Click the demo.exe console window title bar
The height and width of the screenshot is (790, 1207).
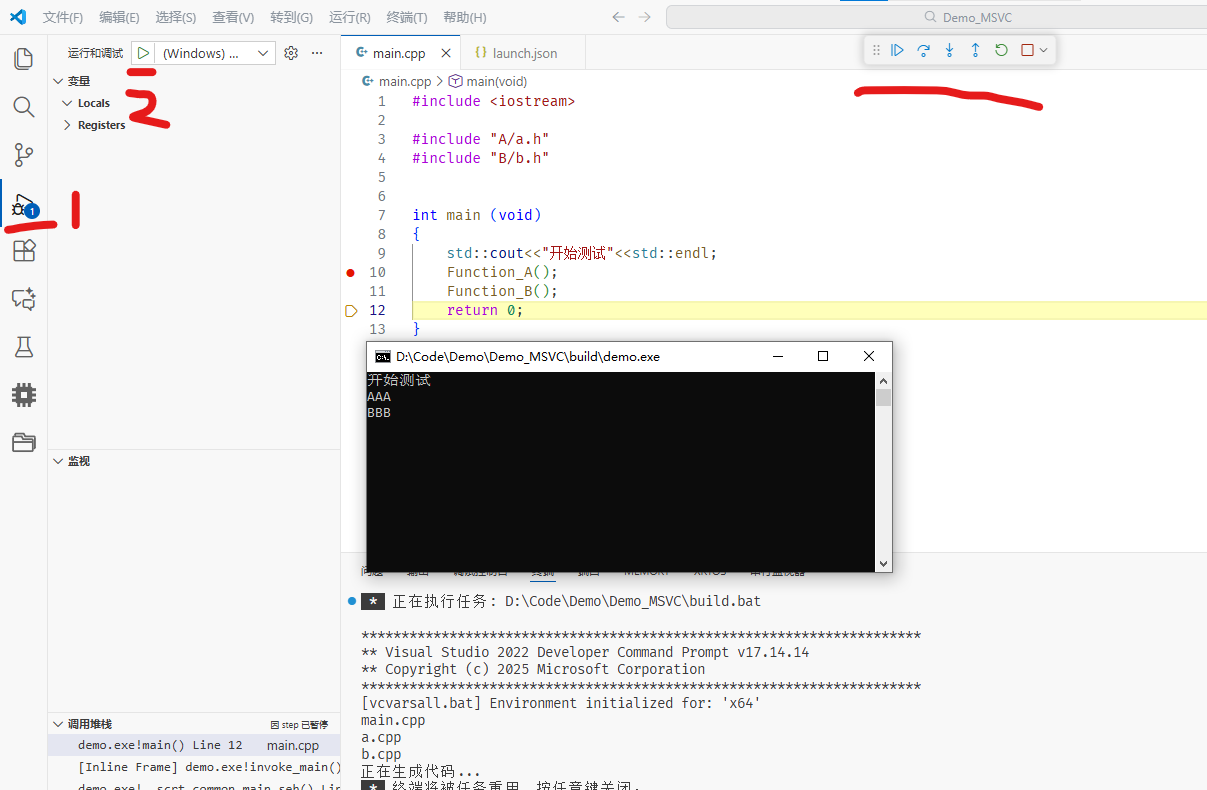[629, 356]
